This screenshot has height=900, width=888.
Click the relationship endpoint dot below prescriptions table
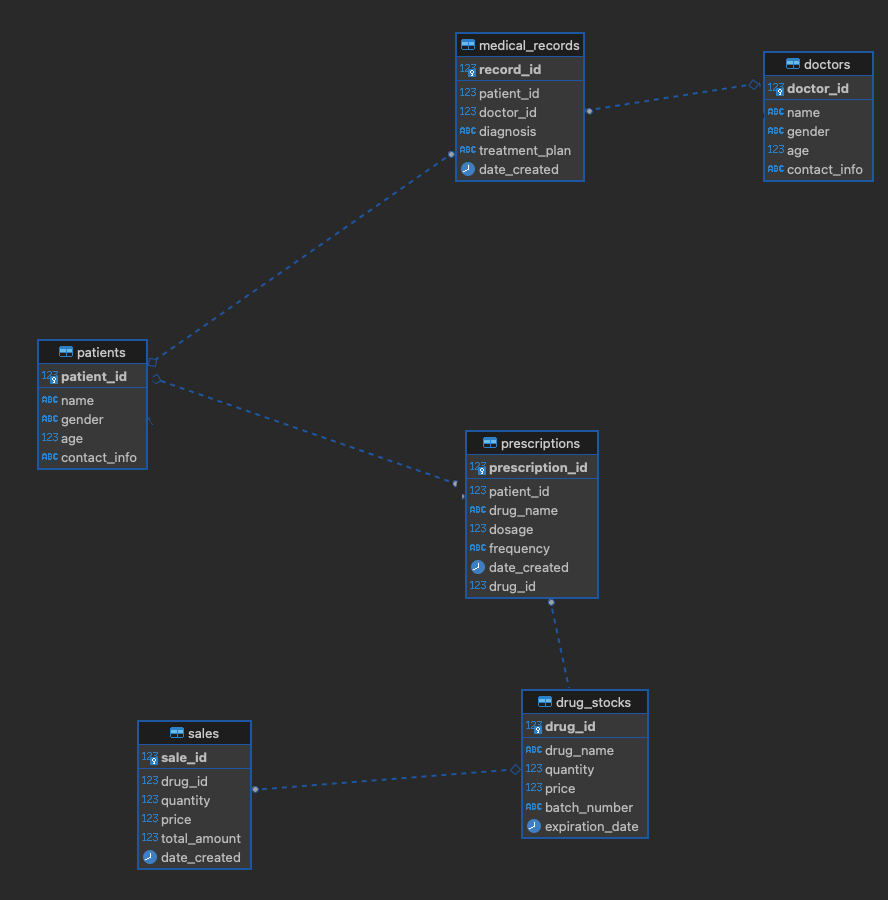(551, 602)
